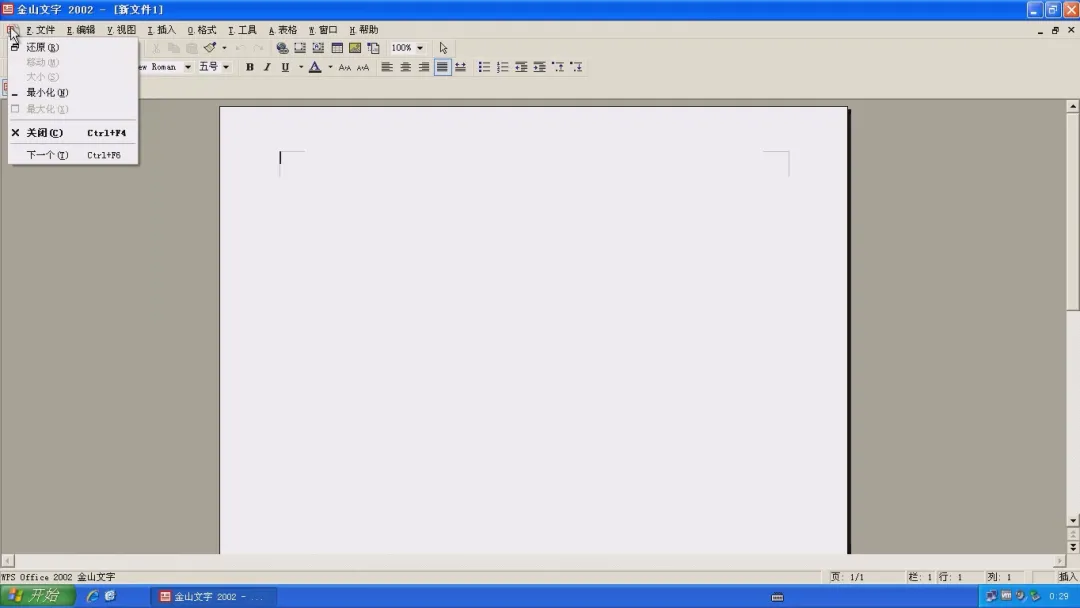
Task: Expand the font color dropdown arrow
Action: click(331, 67)
